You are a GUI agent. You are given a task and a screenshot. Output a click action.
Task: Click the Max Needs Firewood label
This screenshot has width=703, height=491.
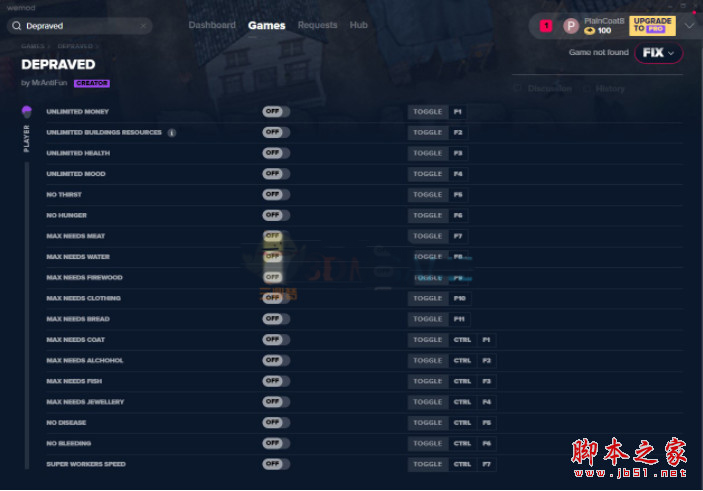[84, 278]
